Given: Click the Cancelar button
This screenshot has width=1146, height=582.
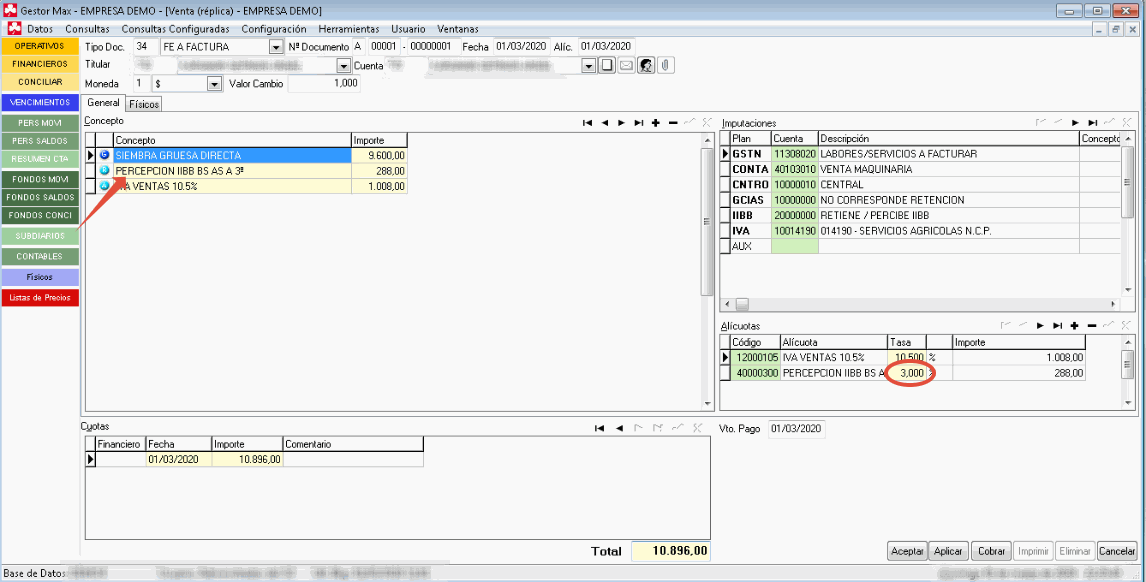Looking at the screenshot, I should (x=1117, y=551).
